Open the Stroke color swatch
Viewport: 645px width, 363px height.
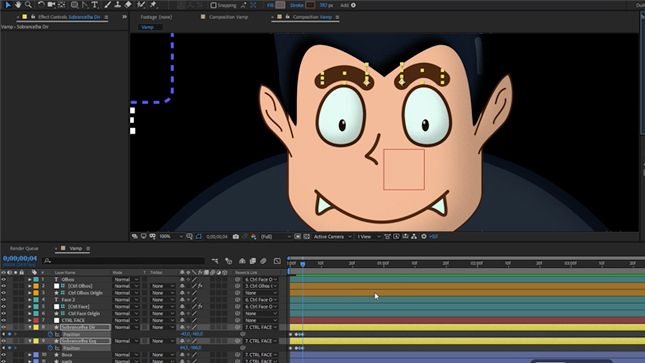pos(311,5)
